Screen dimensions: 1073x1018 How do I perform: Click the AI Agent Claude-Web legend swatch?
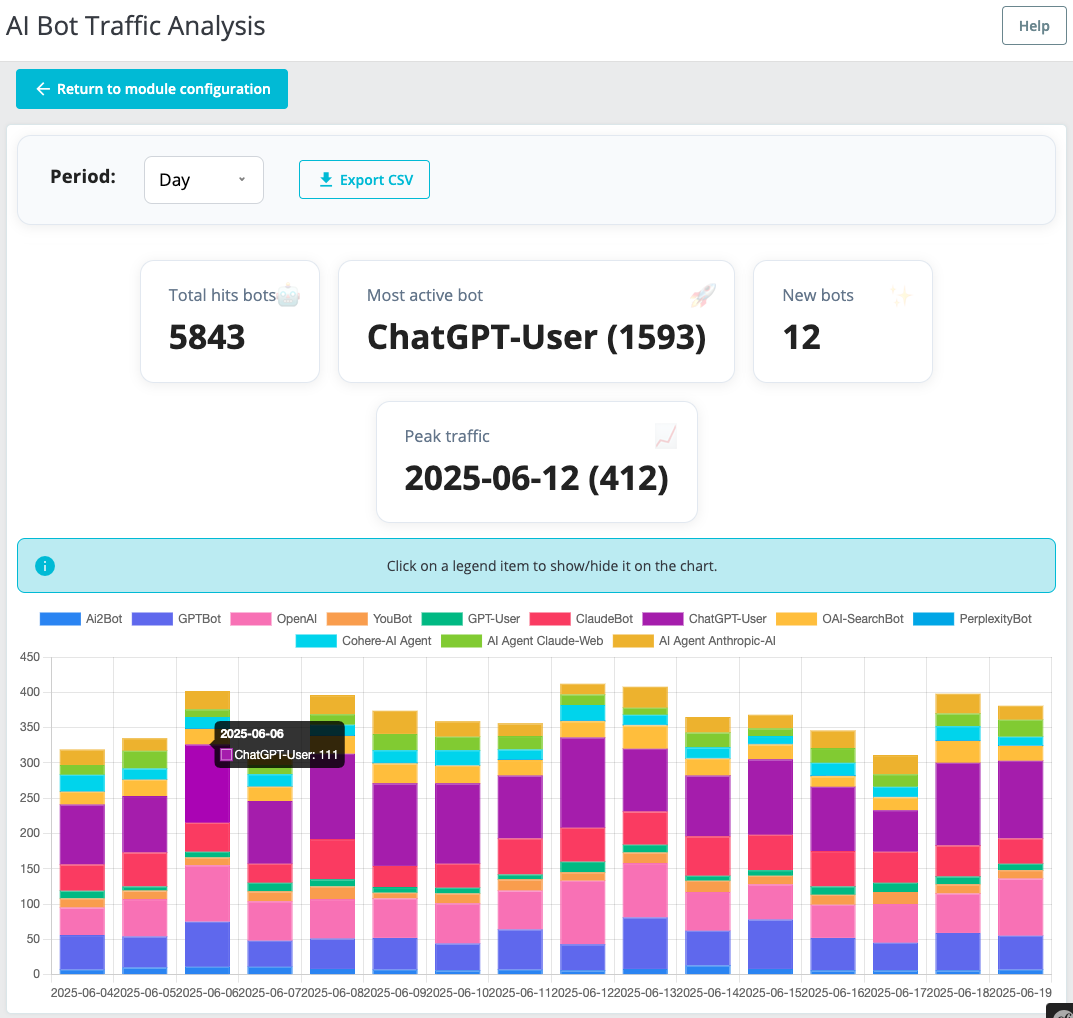click(x=461, y=641)
